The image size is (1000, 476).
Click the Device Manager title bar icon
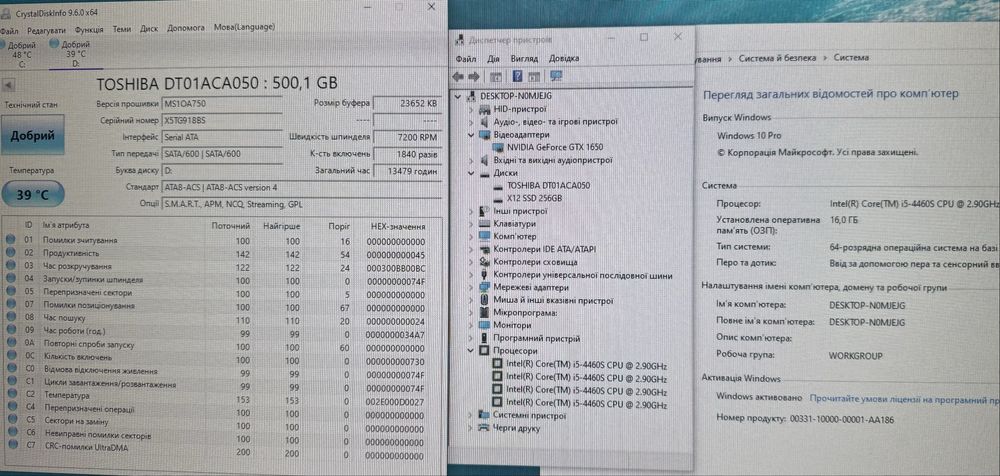coord(459,40)
